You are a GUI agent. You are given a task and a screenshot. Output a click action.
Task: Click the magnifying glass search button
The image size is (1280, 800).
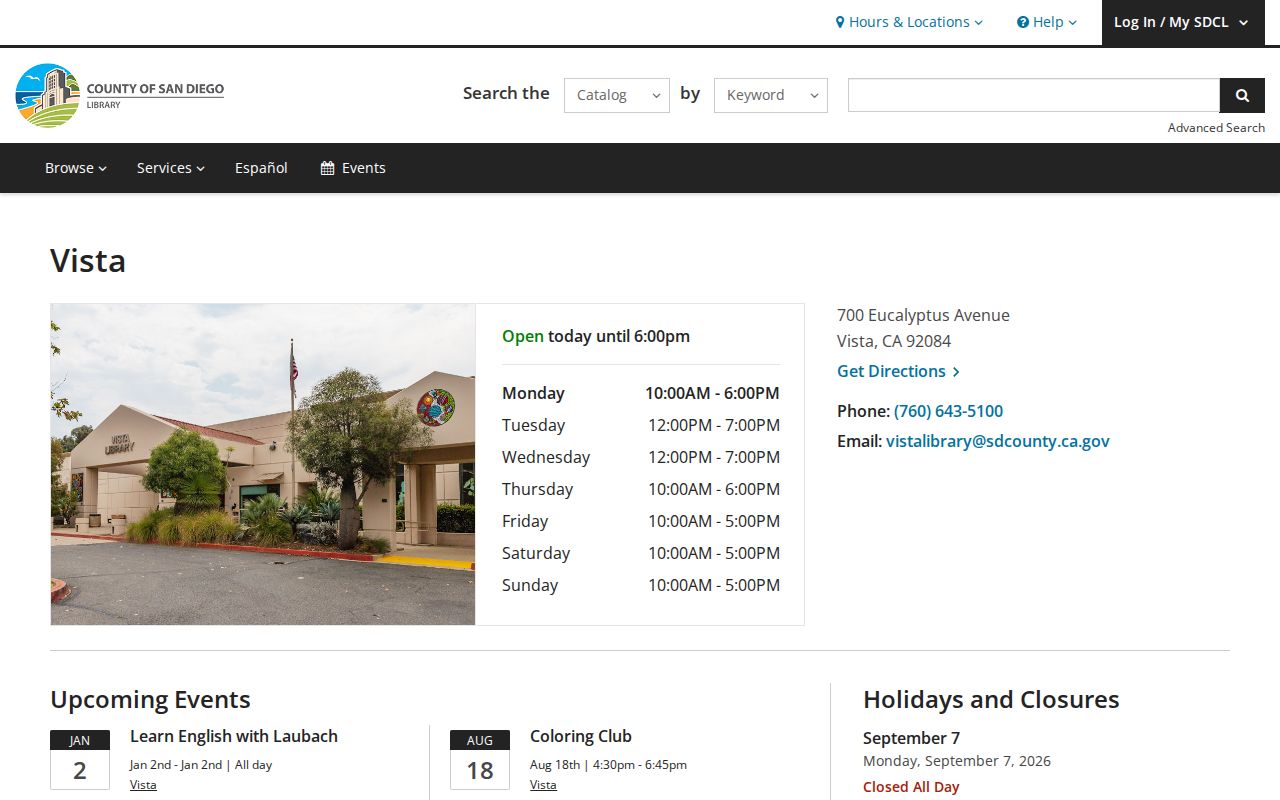(1242, 95)
